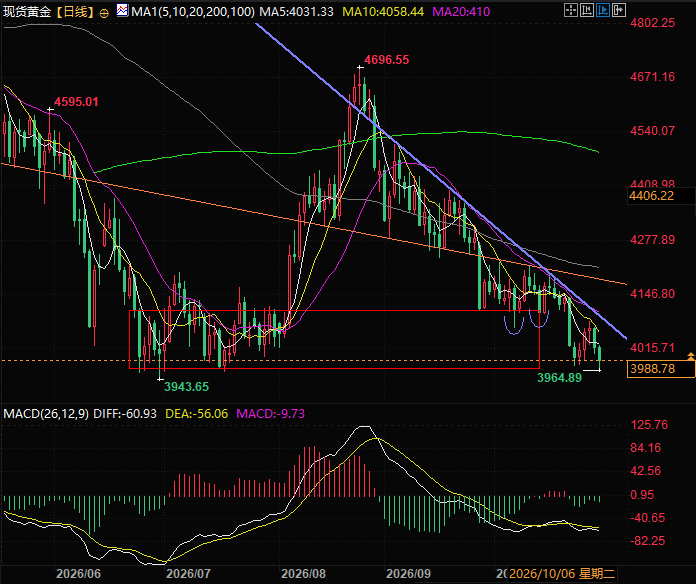Screen dimensions: 696x584
Task: Click the 4277.89 axis price
Action: (652, 240)
